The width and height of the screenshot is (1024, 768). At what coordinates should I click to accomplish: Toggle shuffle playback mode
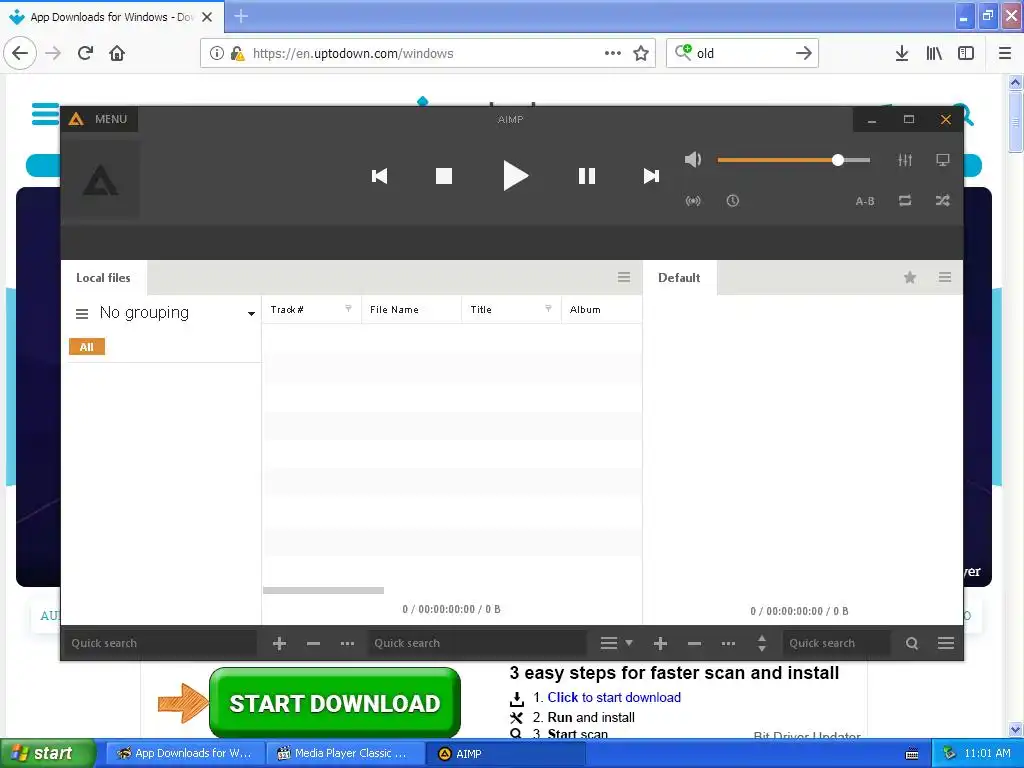tap(942, 200)
